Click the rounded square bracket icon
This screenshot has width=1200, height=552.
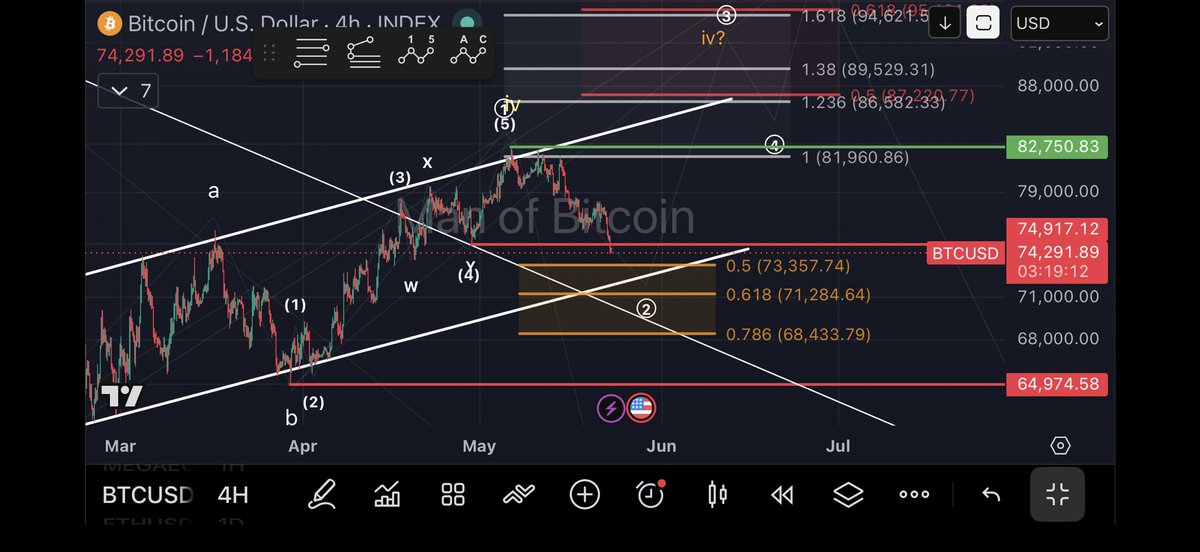click(x=983, y=23)
